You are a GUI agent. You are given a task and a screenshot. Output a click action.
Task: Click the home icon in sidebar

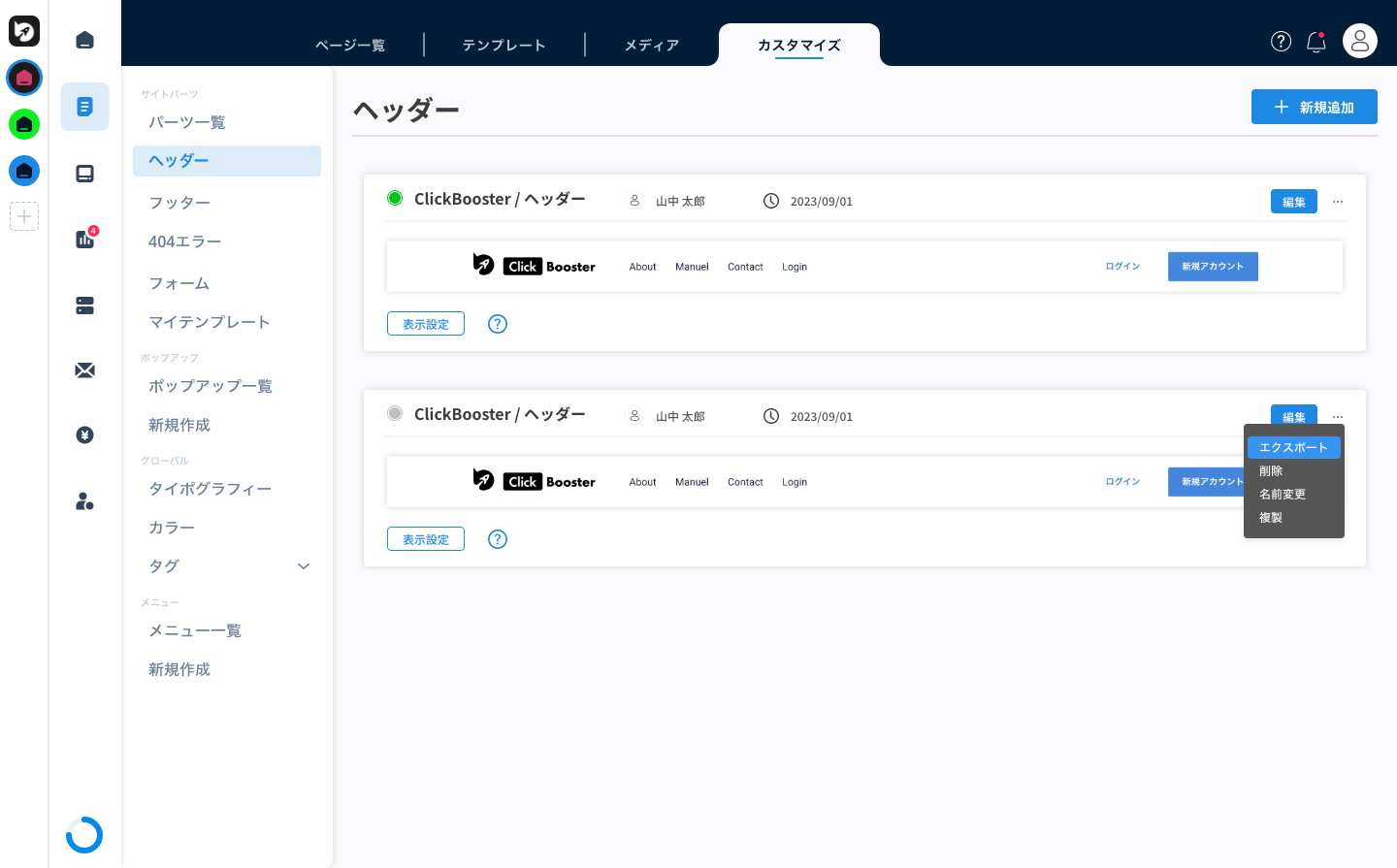[x=85, y=40]
